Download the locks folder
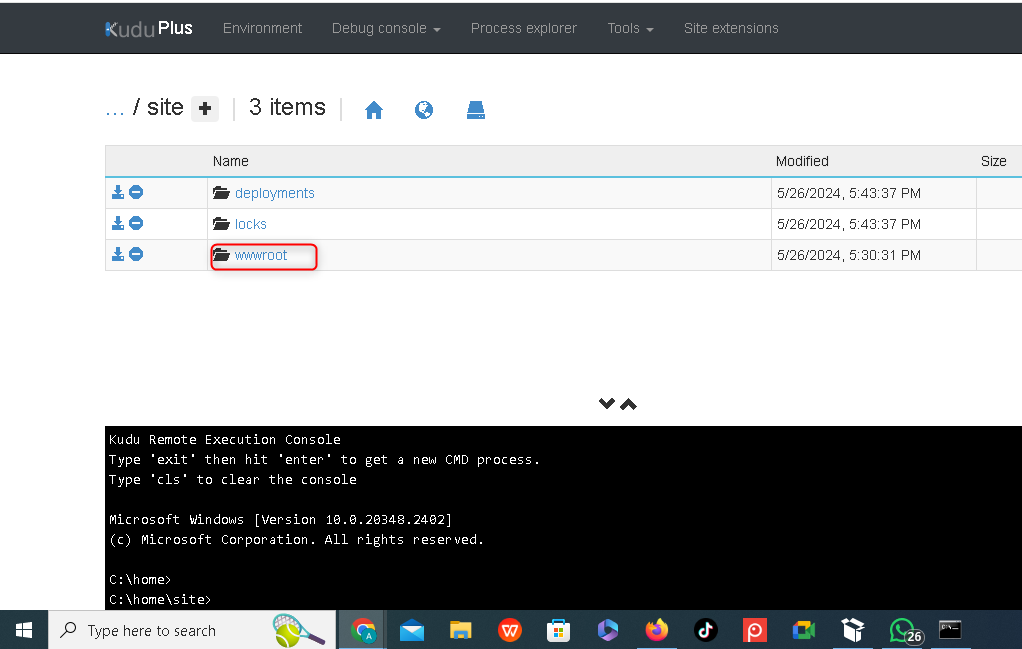The width and height of the screenshot is (1022, 649). [x=118, y=224]
